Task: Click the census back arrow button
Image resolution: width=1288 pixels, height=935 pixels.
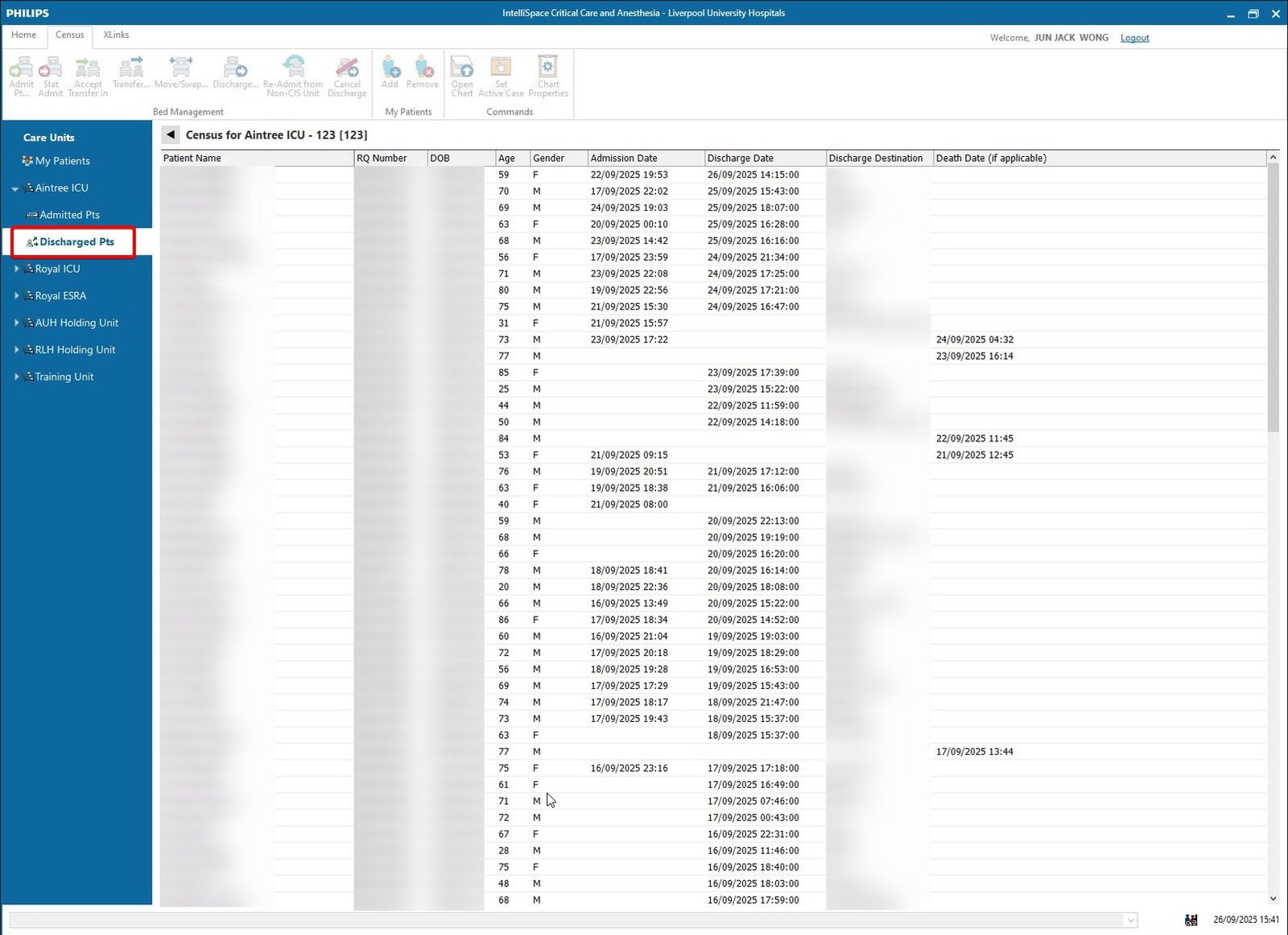Action: [171, 134]
